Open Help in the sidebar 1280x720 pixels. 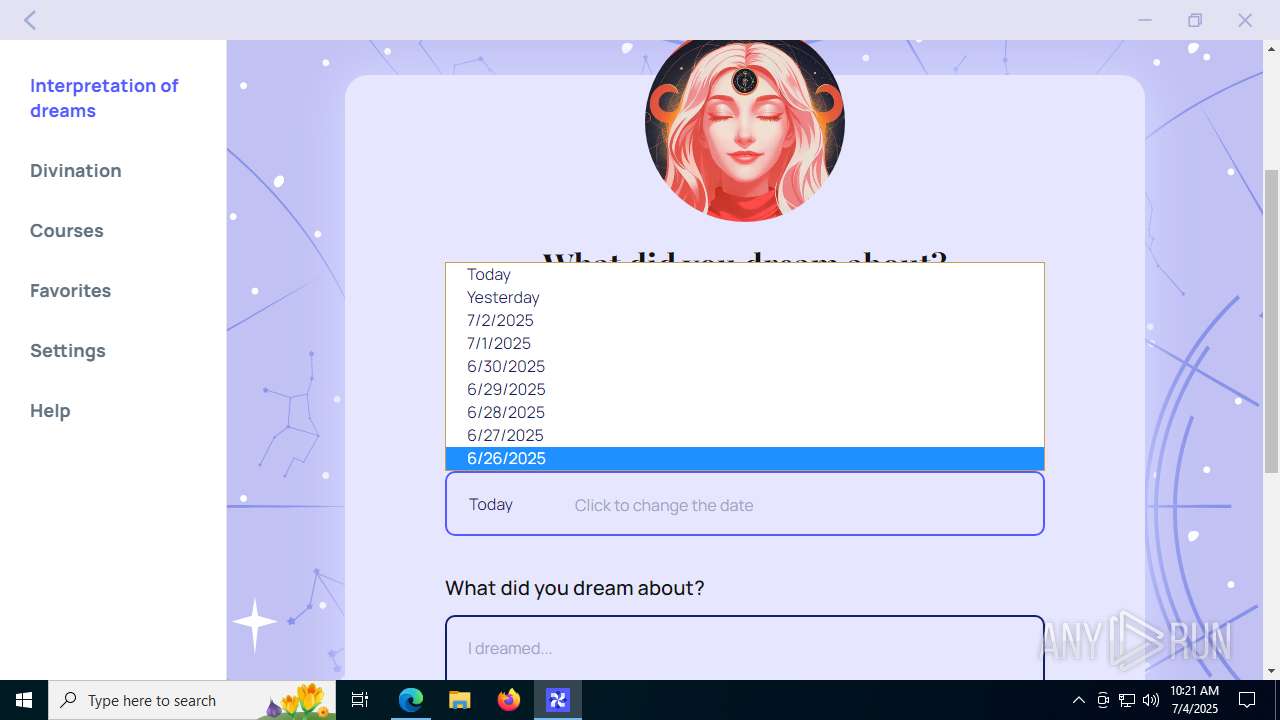coord(50,410)
